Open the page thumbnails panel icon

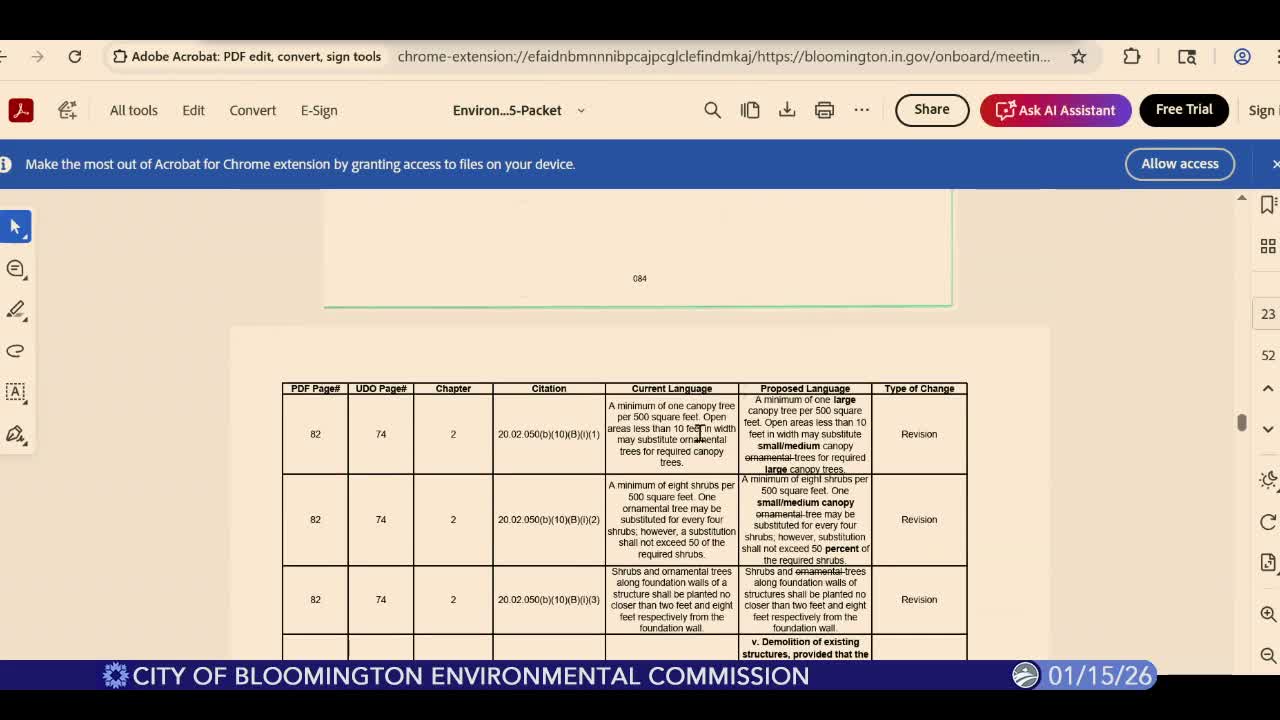[1267, 245]
